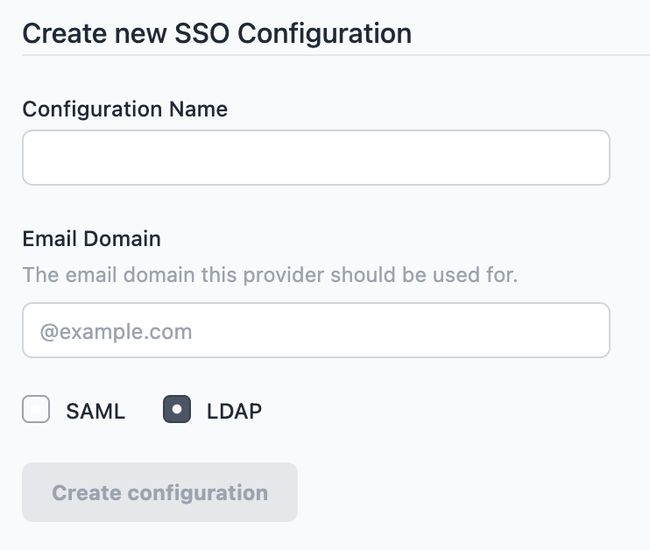Uncheck the LDAP checkbox
This screenshot has width=650, height=550.
coord(177,410)
